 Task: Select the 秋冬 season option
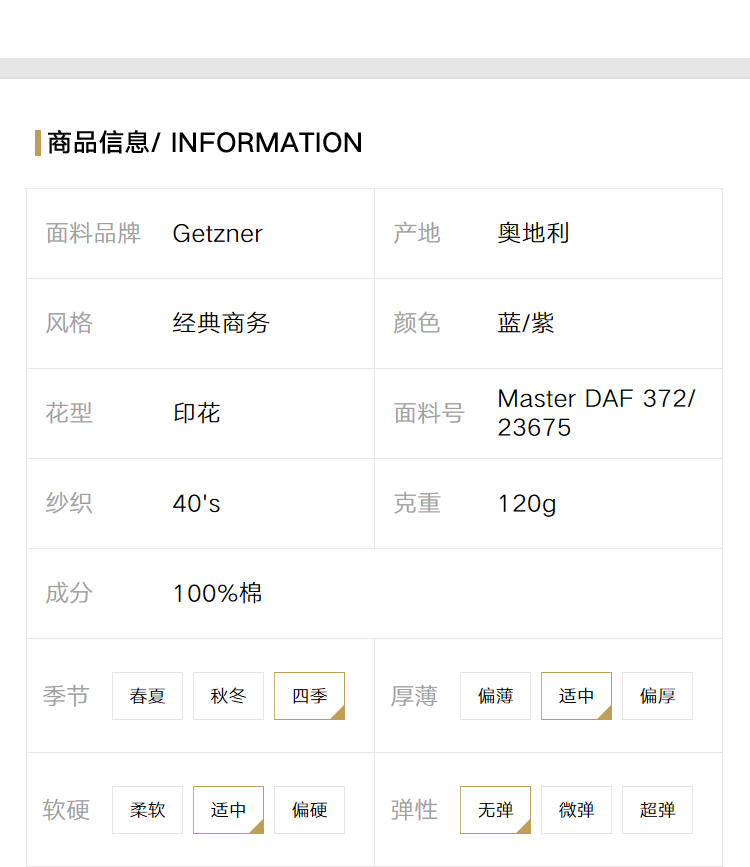click(x=228, y=696)
